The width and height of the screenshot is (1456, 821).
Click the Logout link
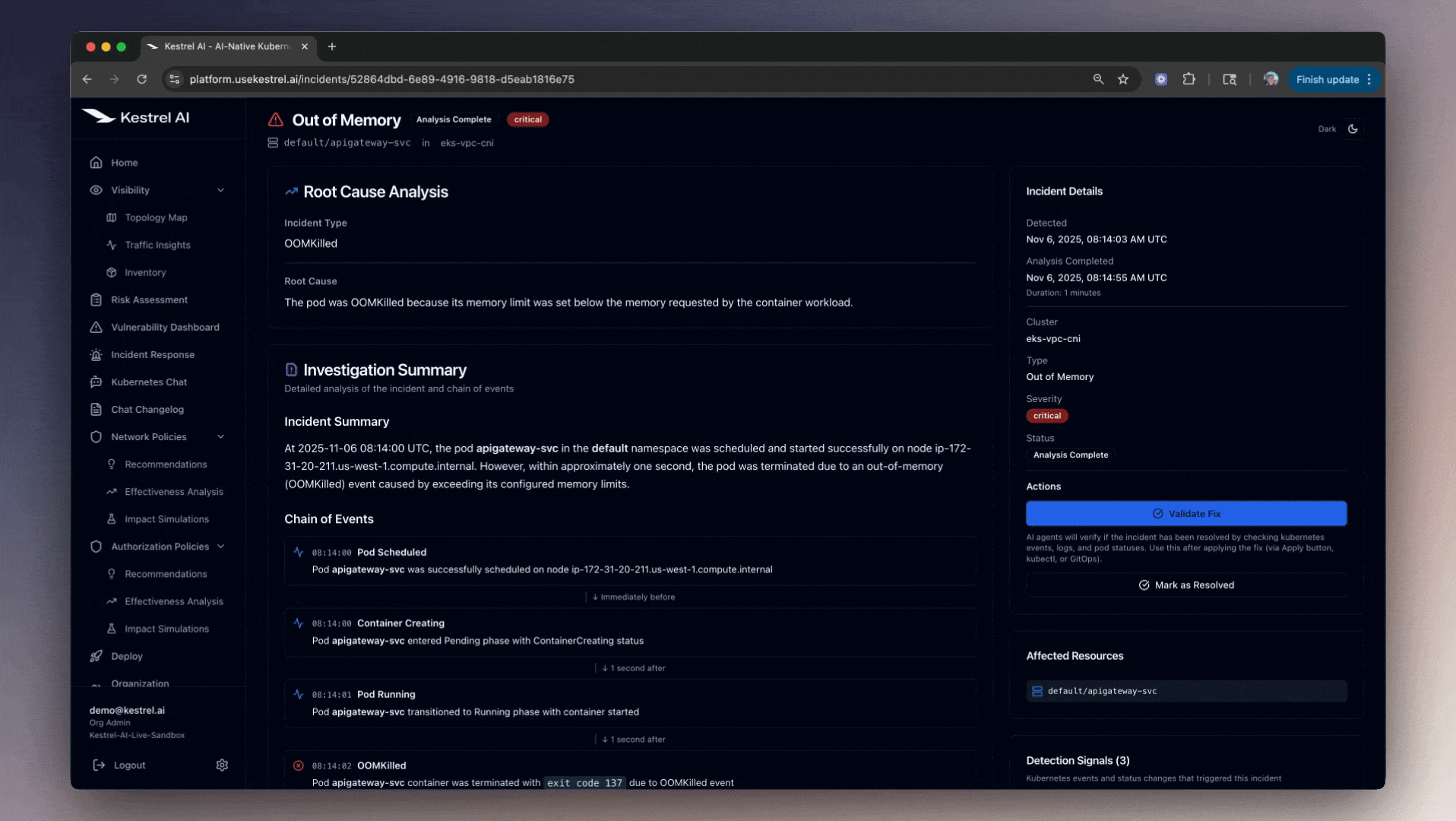129,765
